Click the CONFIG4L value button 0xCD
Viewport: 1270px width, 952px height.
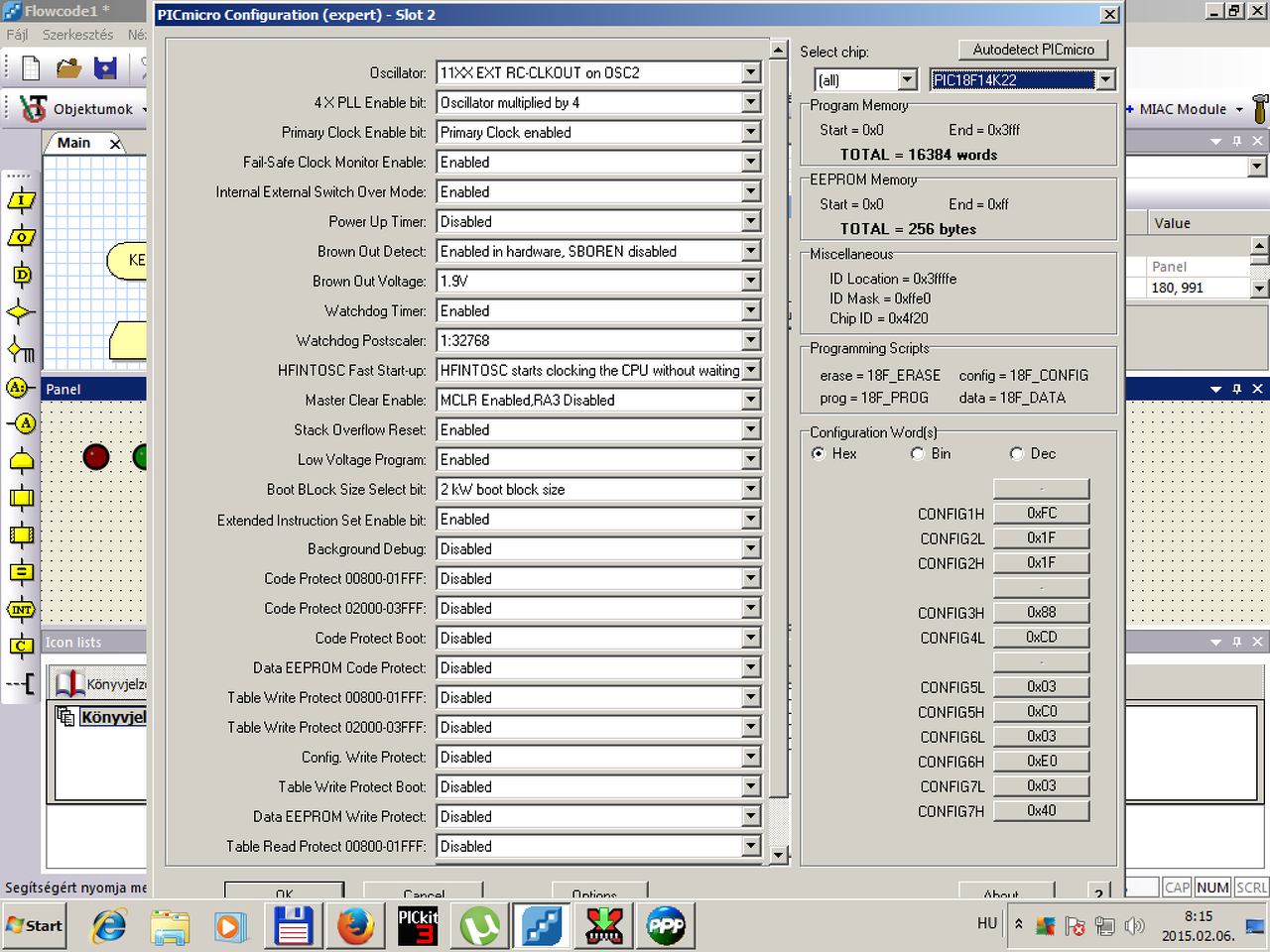1042,638
